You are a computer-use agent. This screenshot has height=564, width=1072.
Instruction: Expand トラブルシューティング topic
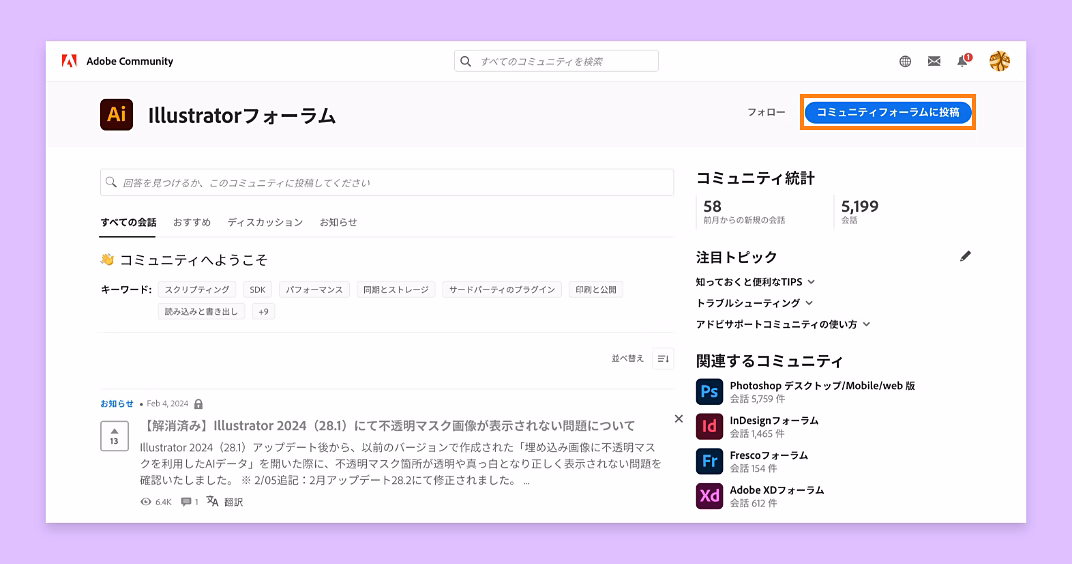tap(809, 303)
